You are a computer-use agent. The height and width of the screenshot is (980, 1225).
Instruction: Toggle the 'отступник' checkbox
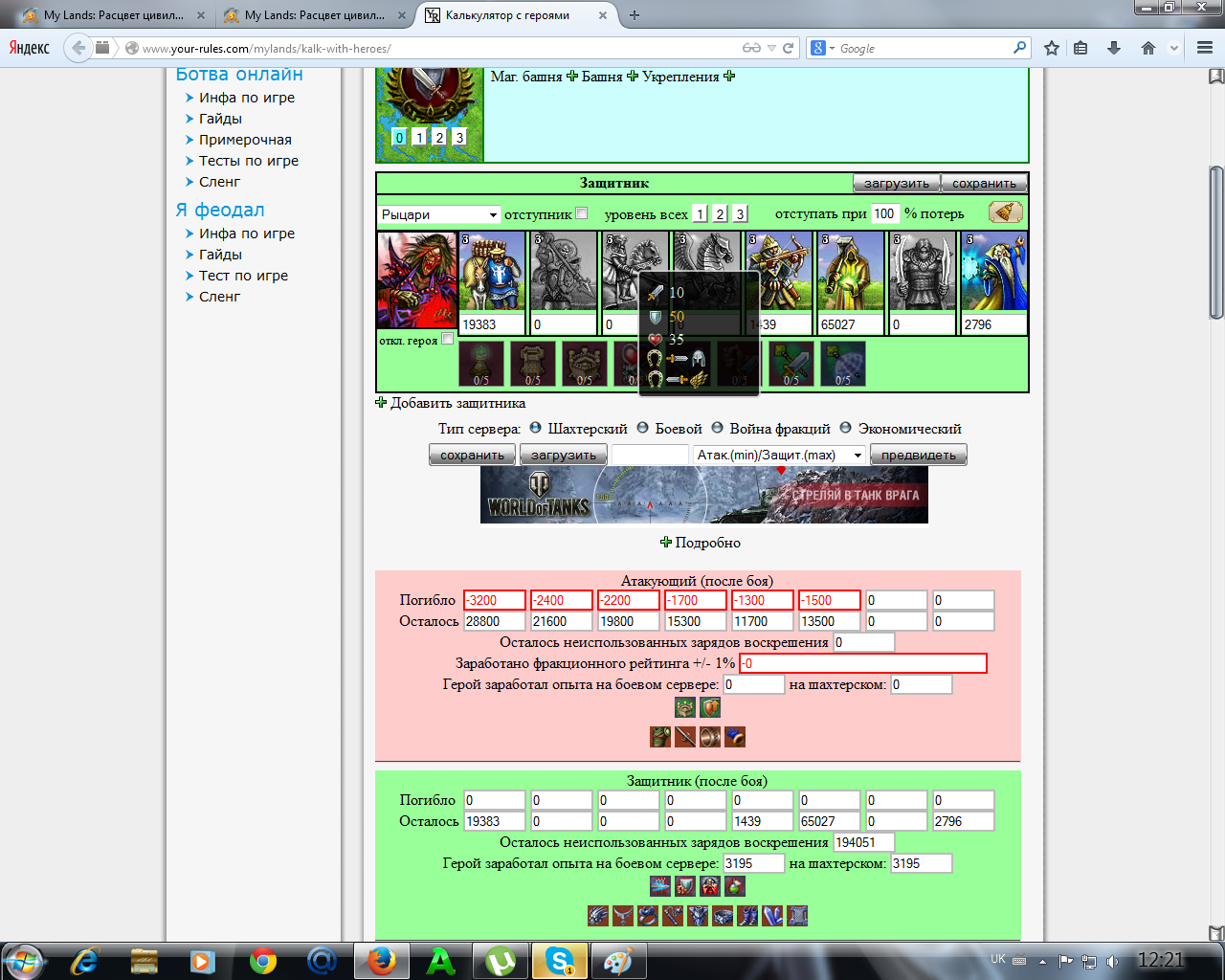(582, 213)
